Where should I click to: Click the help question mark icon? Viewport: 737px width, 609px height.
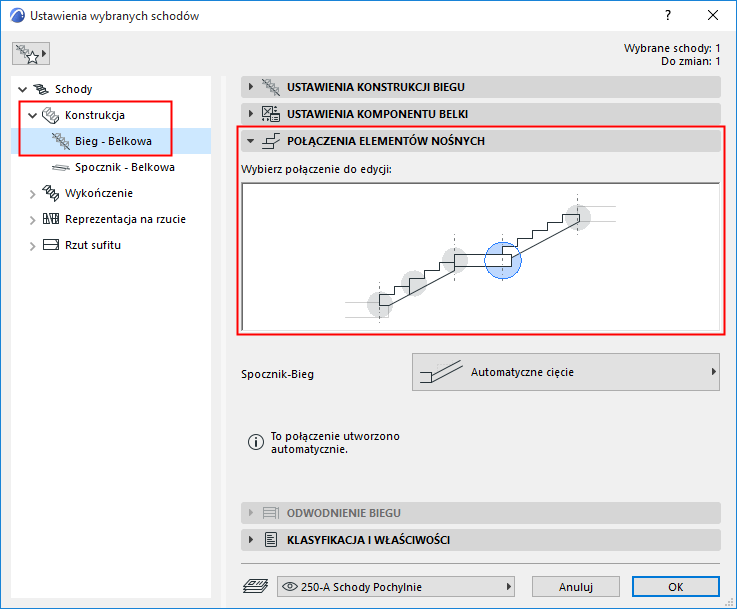667,16
